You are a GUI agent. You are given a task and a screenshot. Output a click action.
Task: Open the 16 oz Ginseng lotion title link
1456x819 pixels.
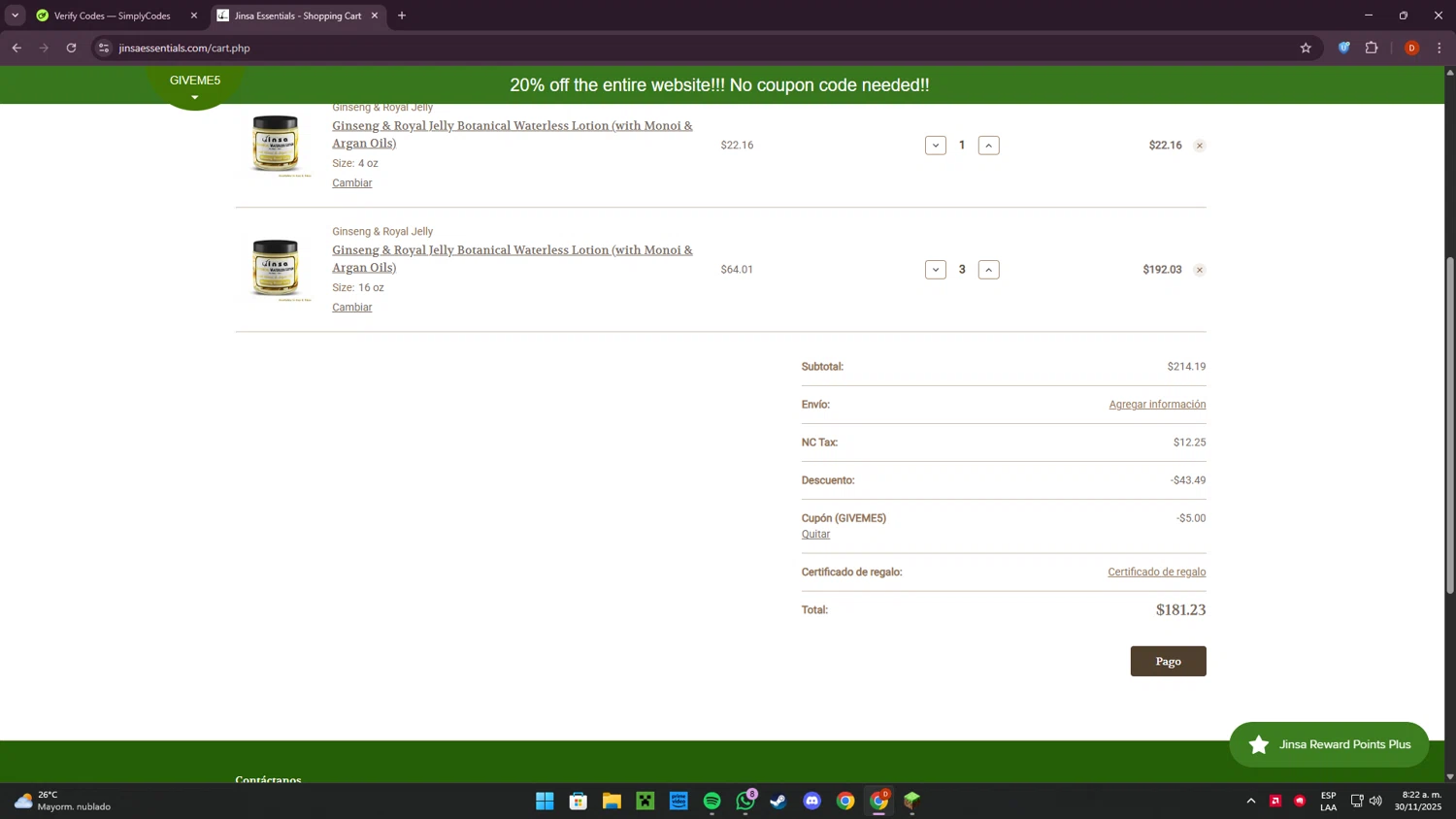[513, 258]
